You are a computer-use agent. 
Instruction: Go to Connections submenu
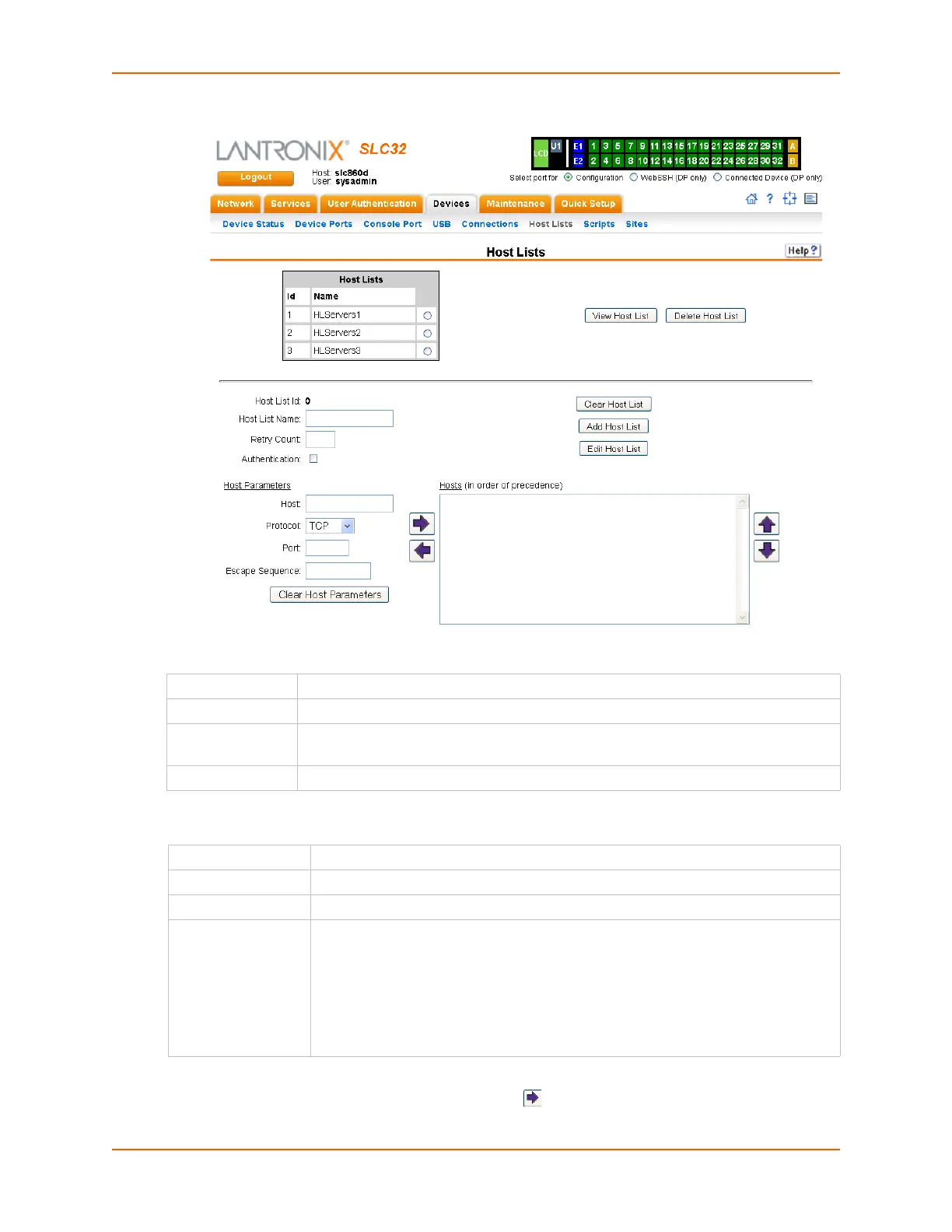[490, 224]
